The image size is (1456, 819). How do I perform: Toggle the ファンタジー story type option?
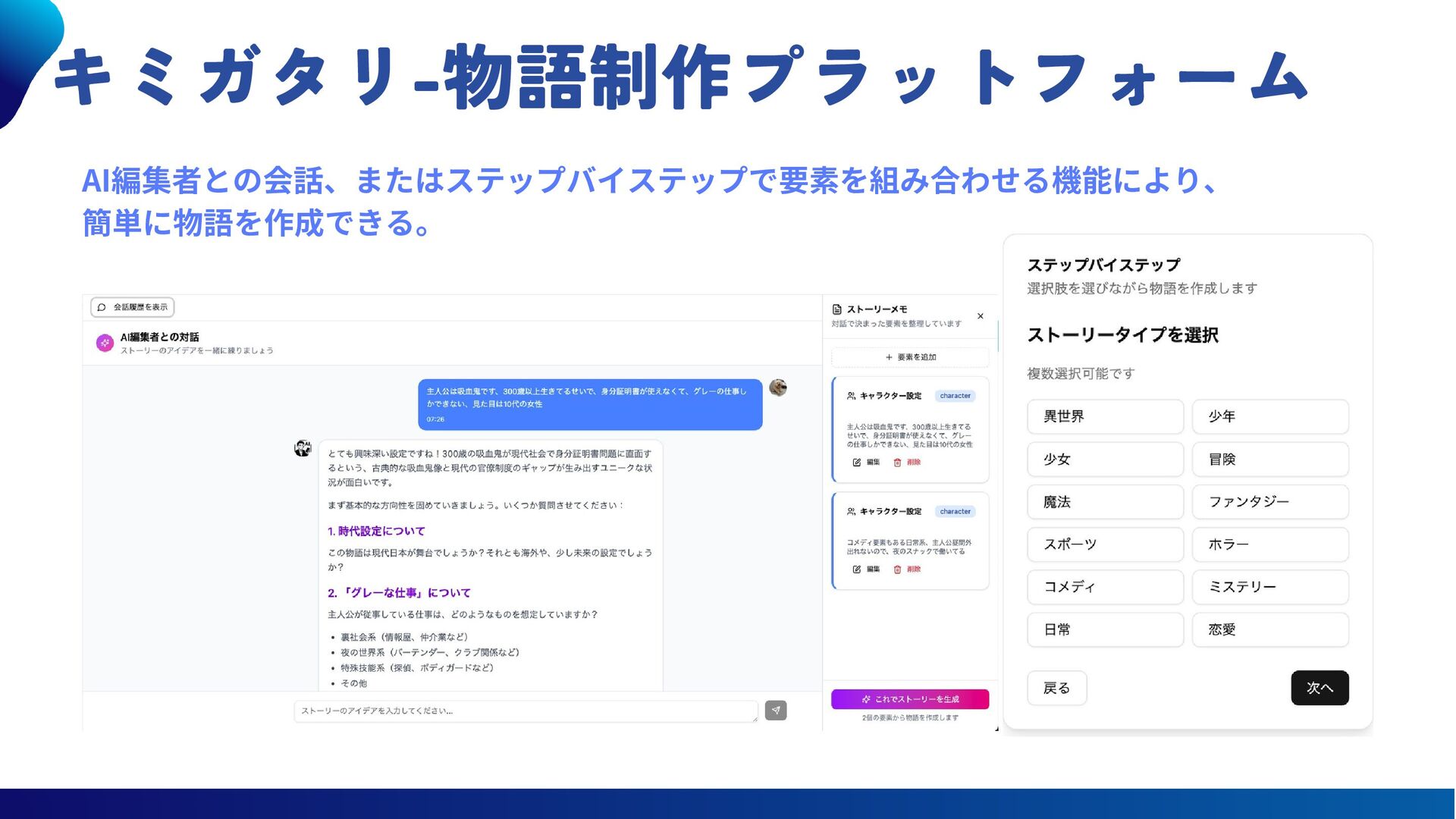click(1270, 501)
